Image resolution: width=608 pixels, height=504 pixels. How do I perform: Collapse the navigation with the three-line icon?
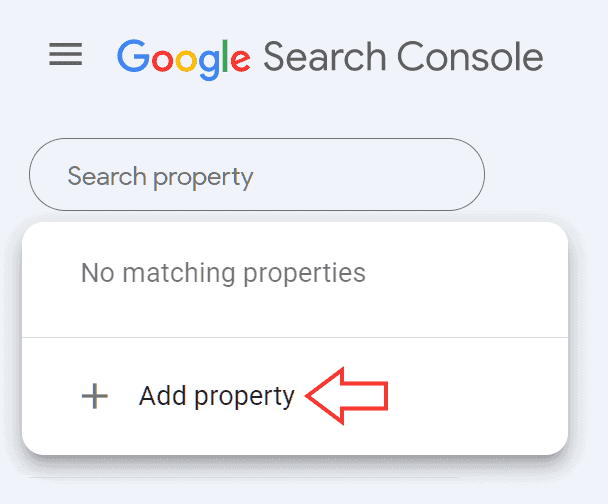click(x=66, y=55)
